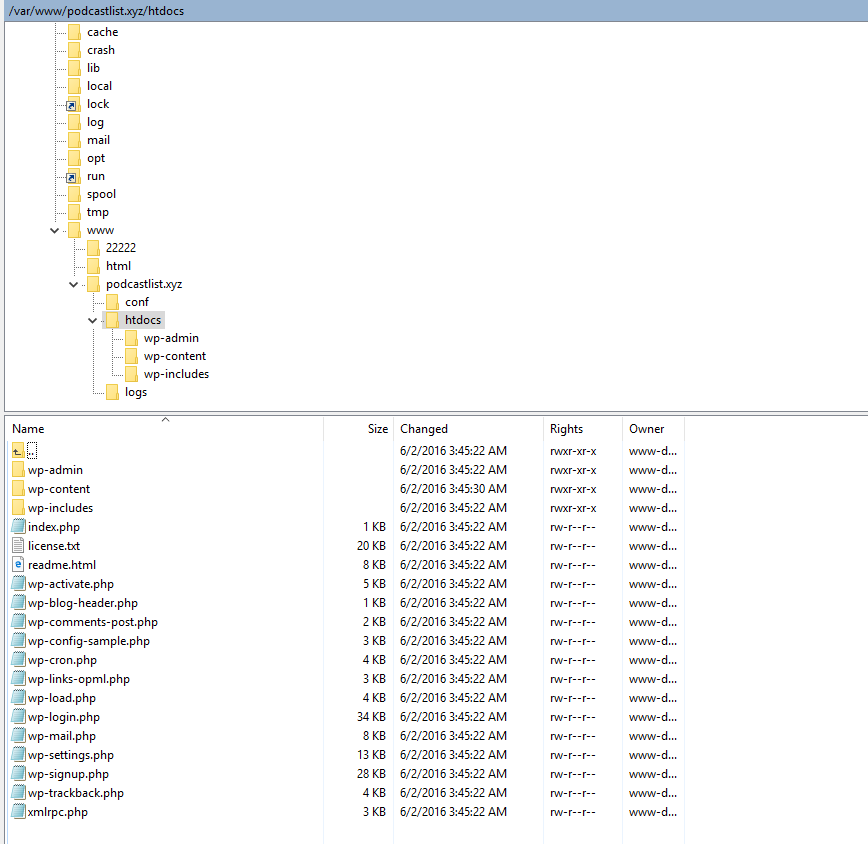Click the crash folder icon in tree
Viewport: 868px width, 844px height.
click(x=74, y=50)
